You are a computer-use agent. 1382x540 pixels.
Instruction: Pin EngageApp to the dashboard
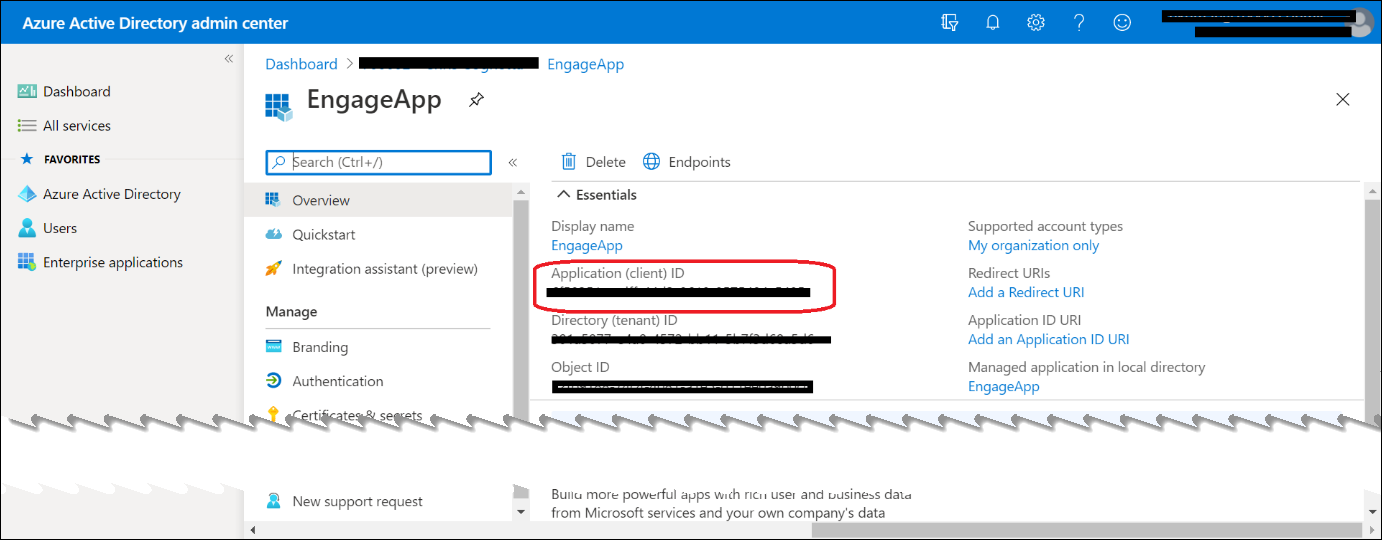click(476, 100)
